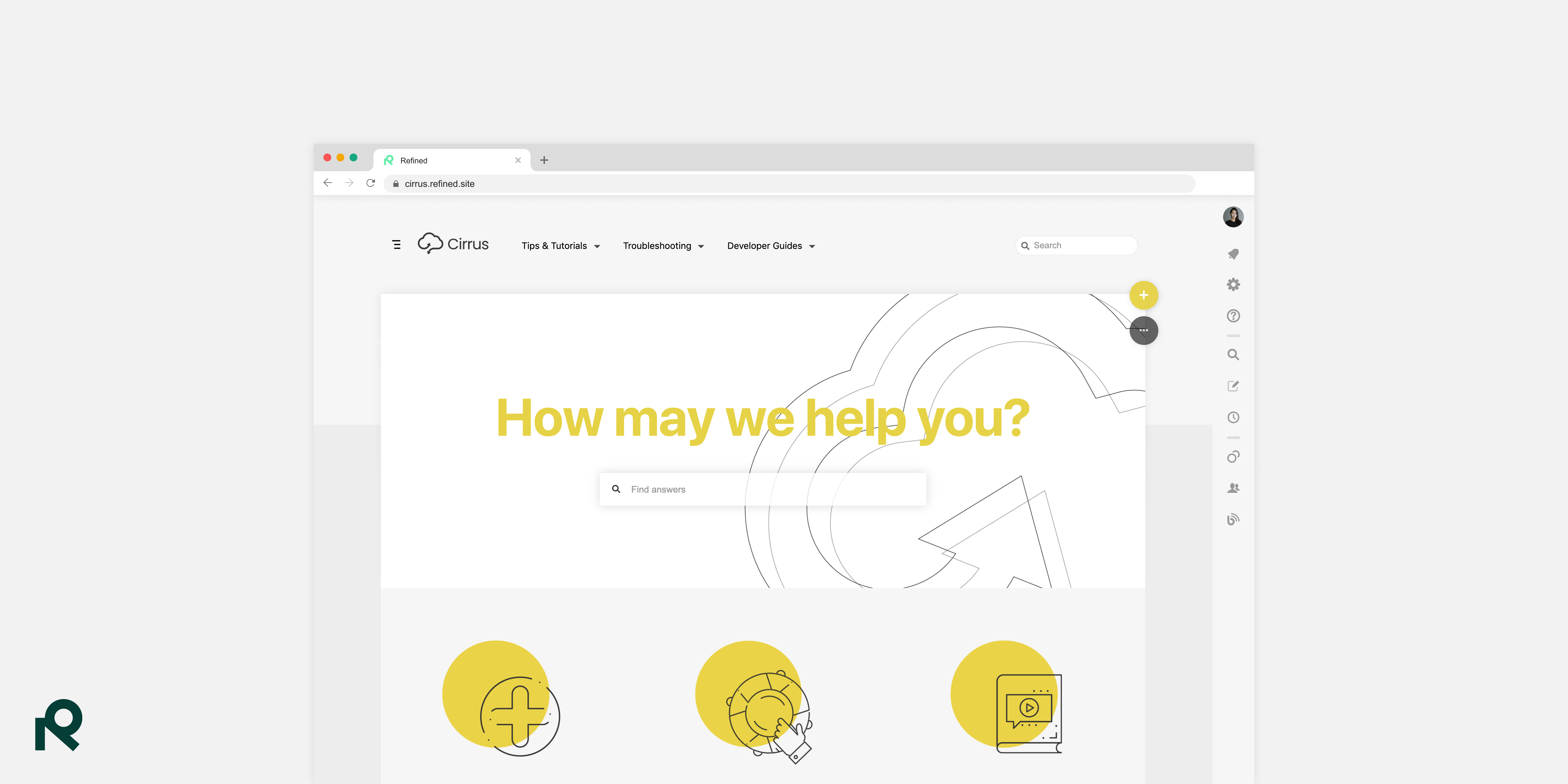The image size is (1568, 784).
Task: Click the lock icon in address bar
Action: (396, 184)
